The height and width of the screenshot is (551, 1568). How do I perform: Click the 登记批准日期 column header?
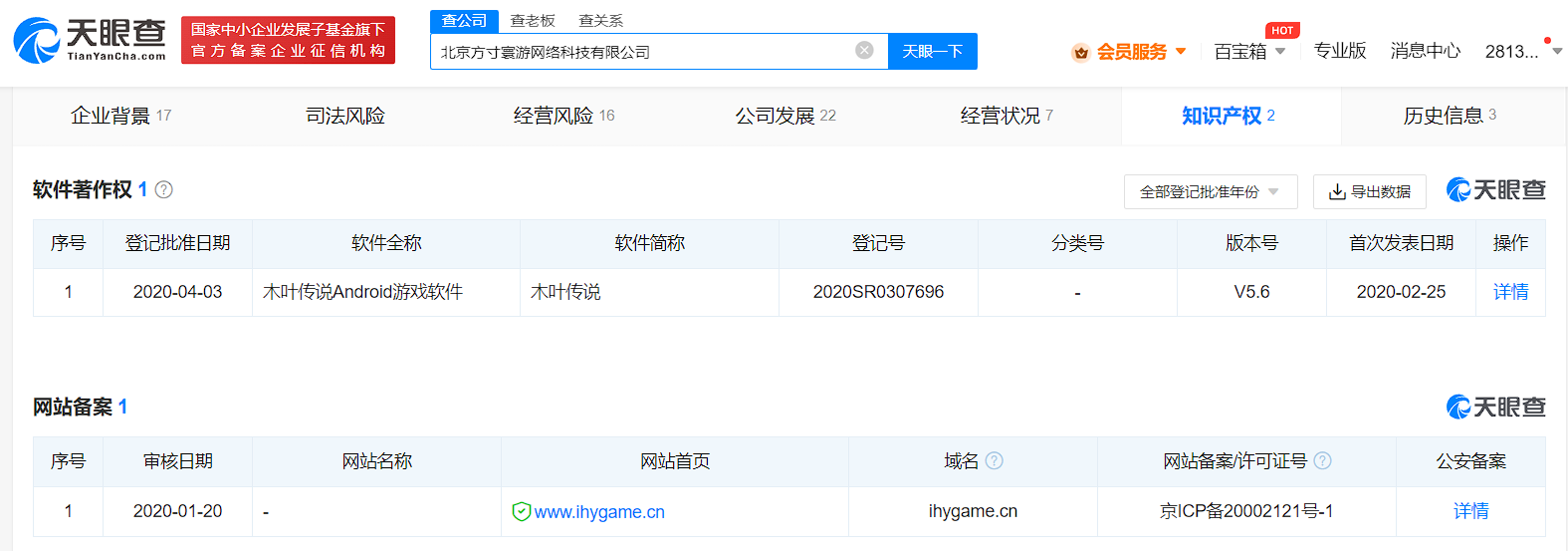(x=177, y=243)
